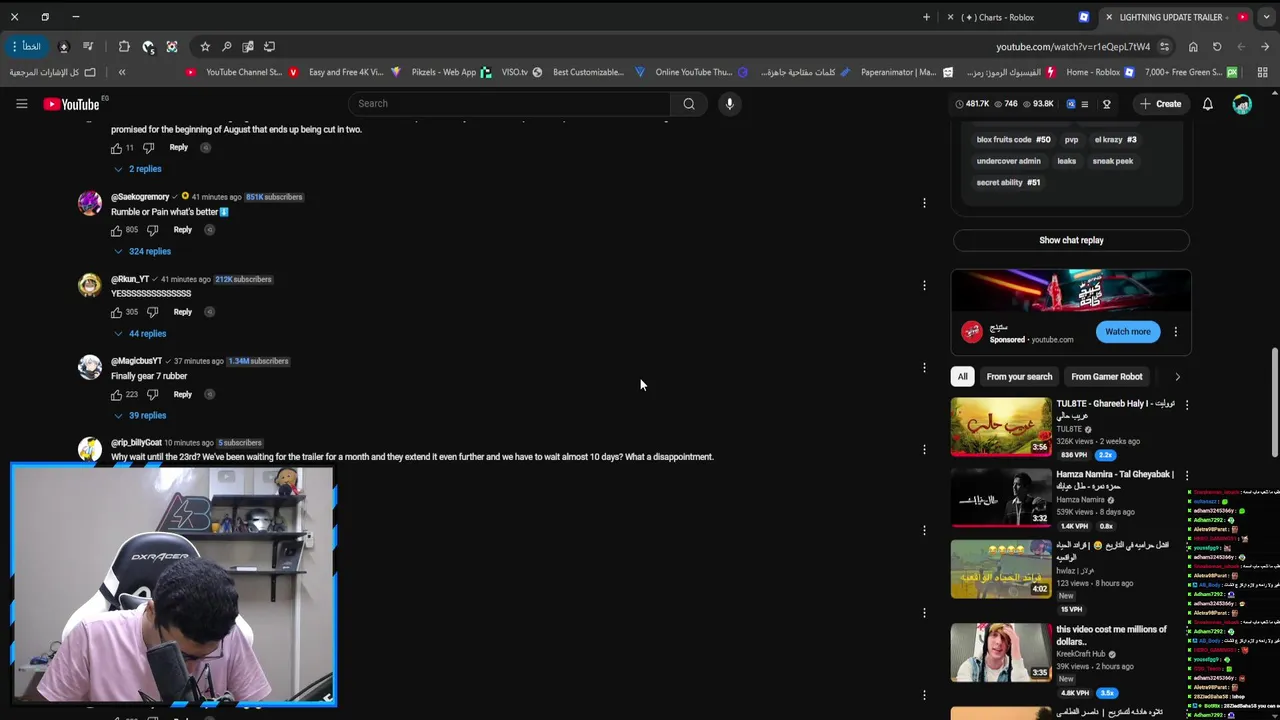
Task: Click Watch more on sponsored ad
Action: click(x=1128, y=332)
